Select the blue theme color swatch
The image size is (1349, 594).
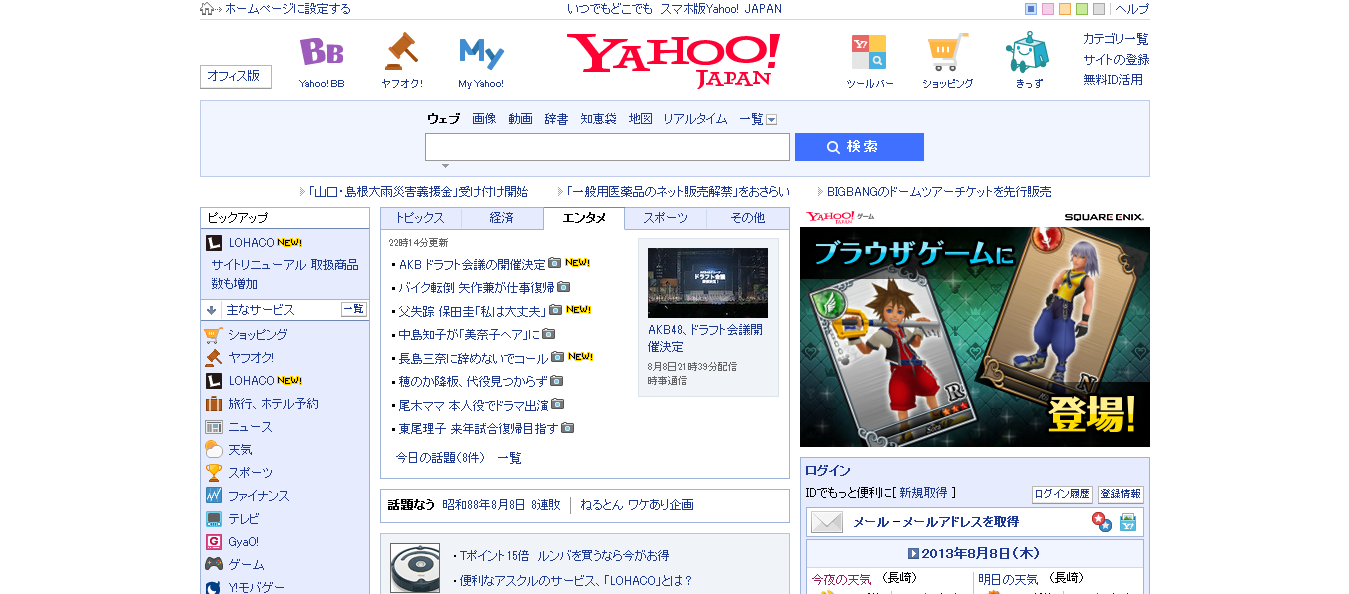(x=1031, y=9)
